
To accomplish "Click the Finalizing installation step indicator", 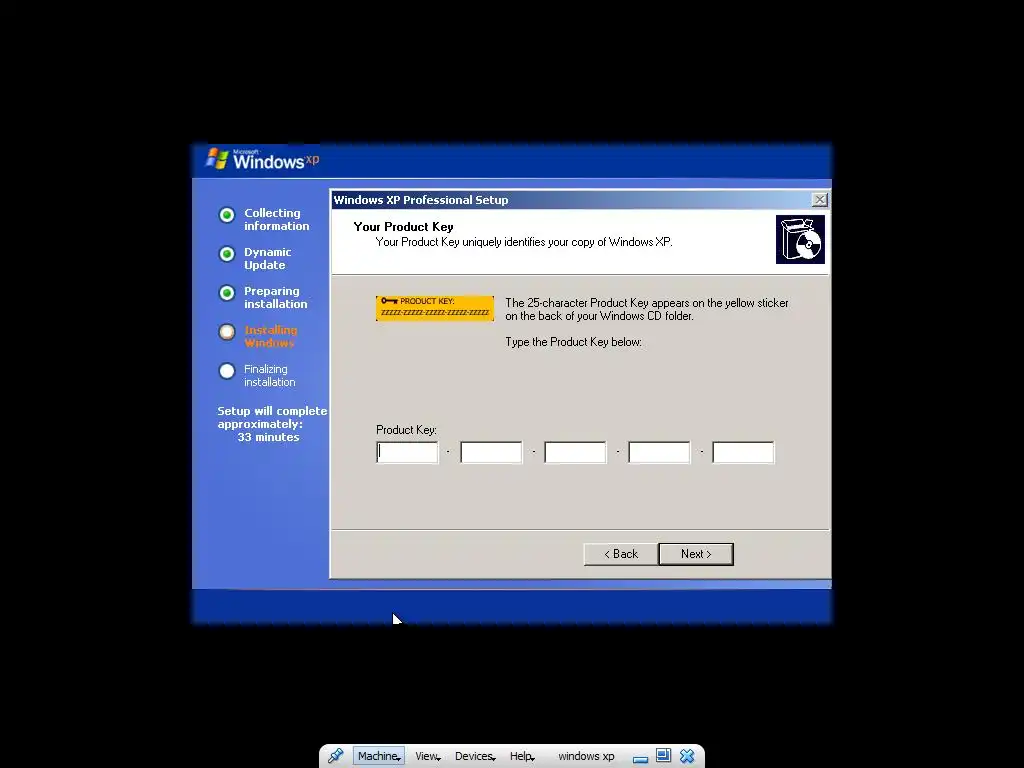I will click(227, 372).
